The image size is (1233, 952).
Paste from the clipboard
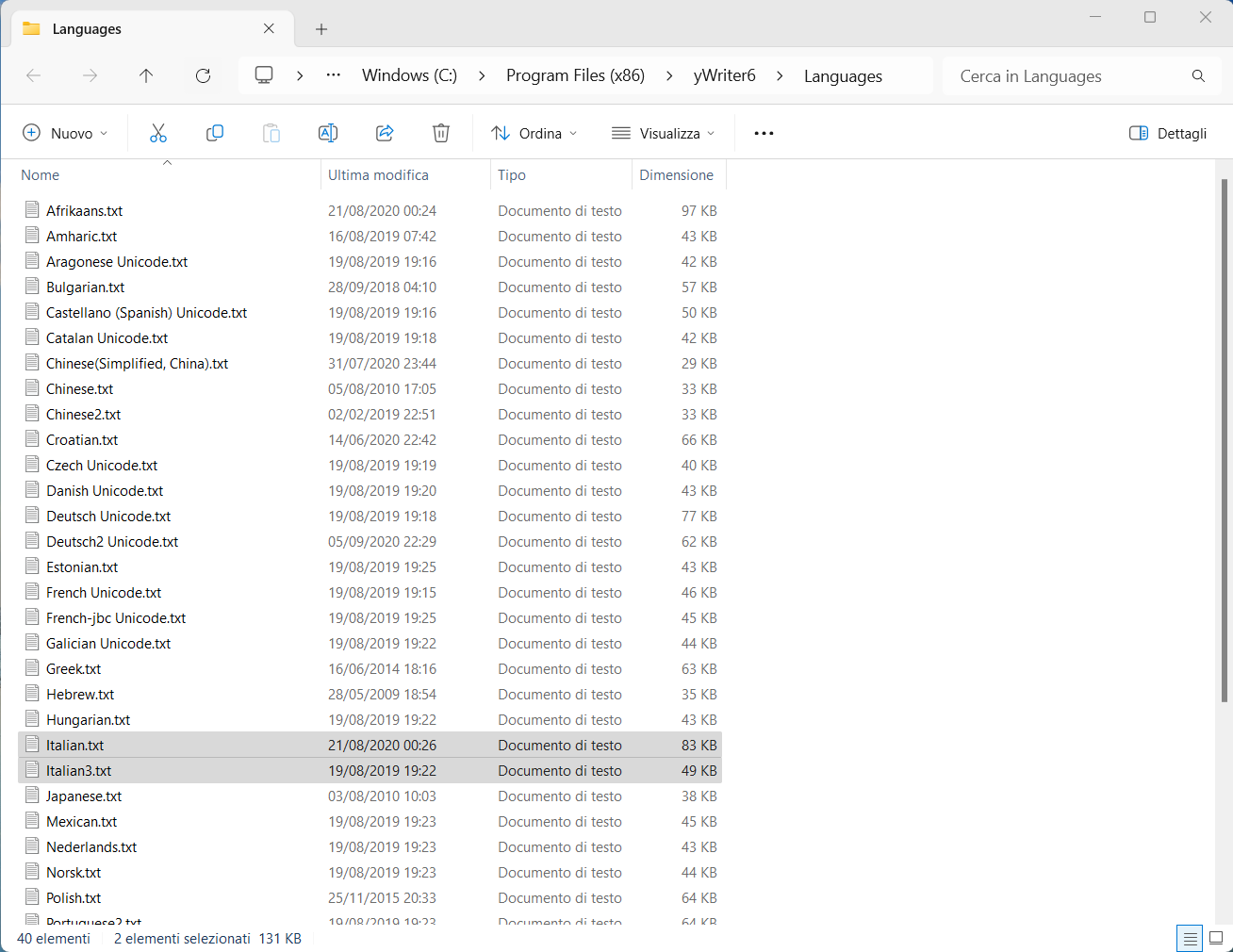coord(271,133)
